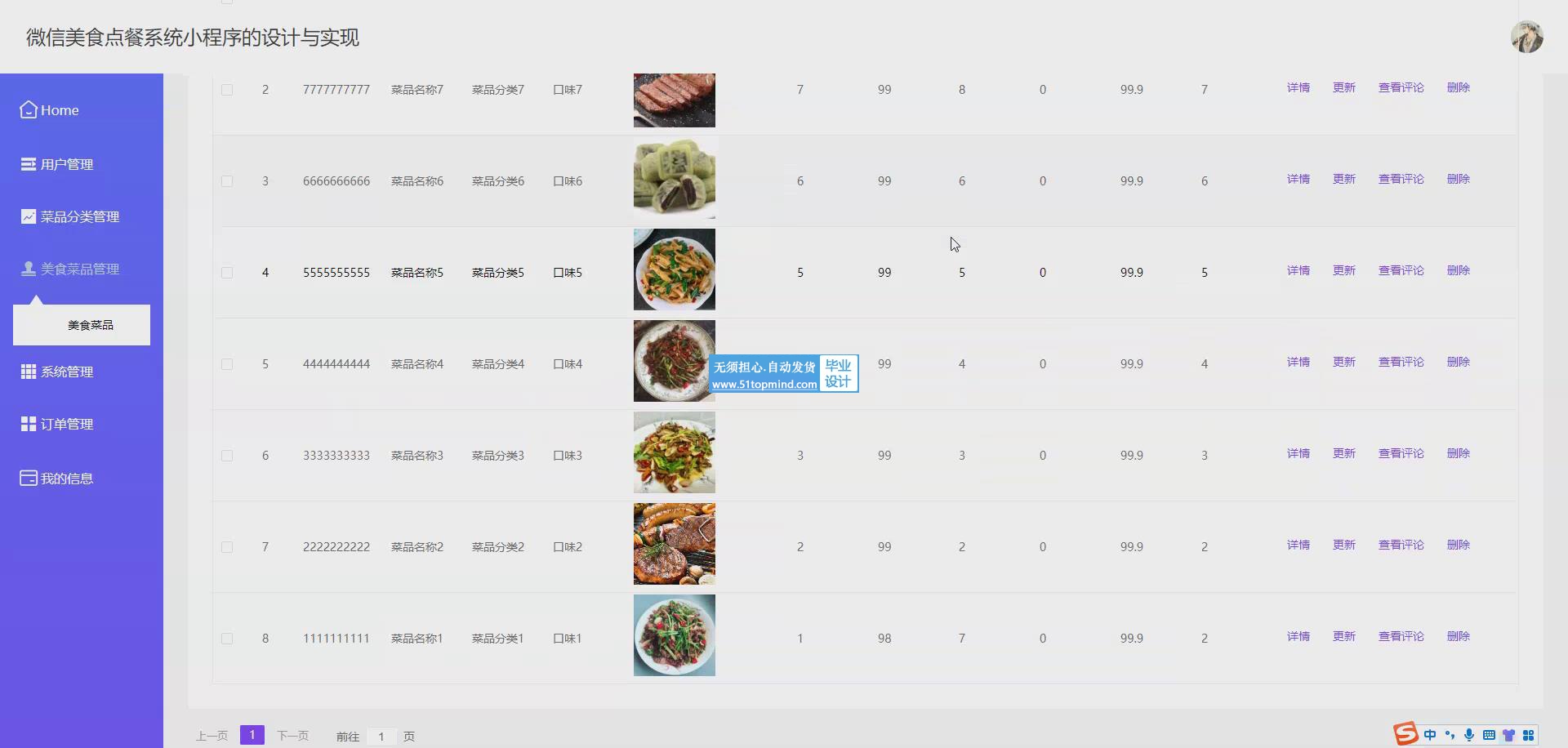The width and height of the screenshot is (1568, 748).
Task: Click the 我的信息 card icon
Action: coord(29,478)
